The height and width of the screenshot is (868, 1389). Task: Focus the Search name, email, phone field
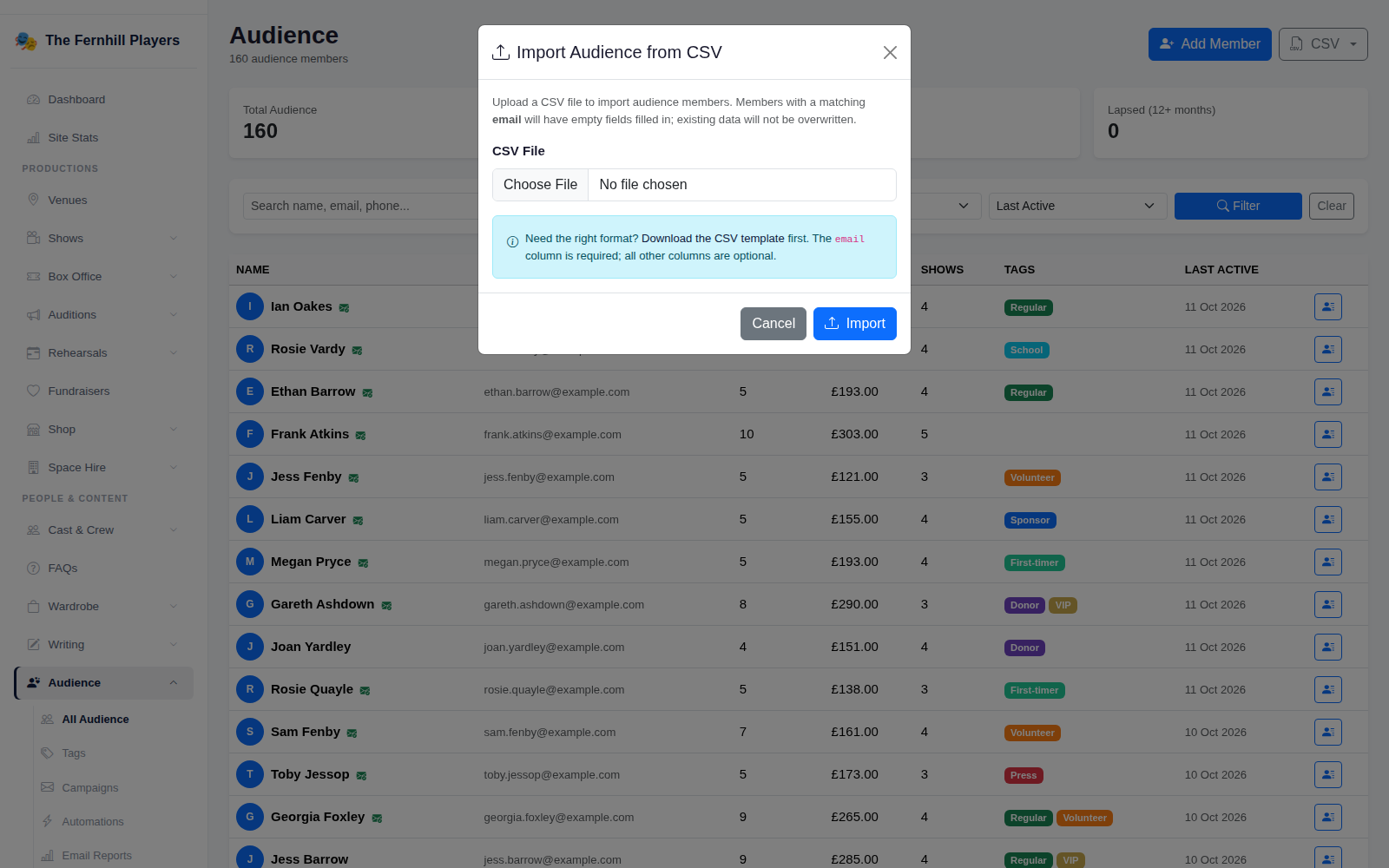(x=360, y=206)
